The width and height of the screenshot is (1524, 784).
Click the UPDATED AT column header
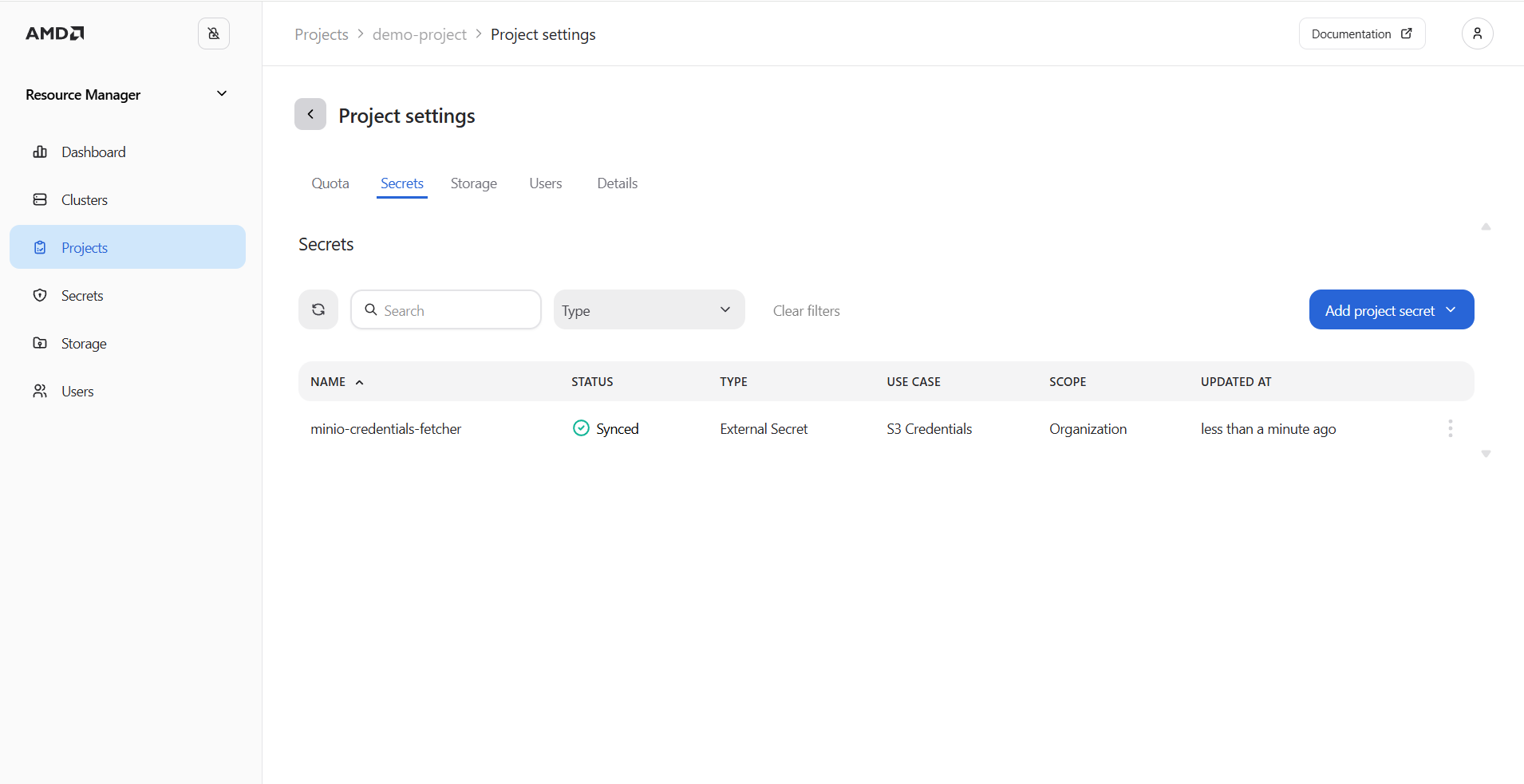(1236, 382)
